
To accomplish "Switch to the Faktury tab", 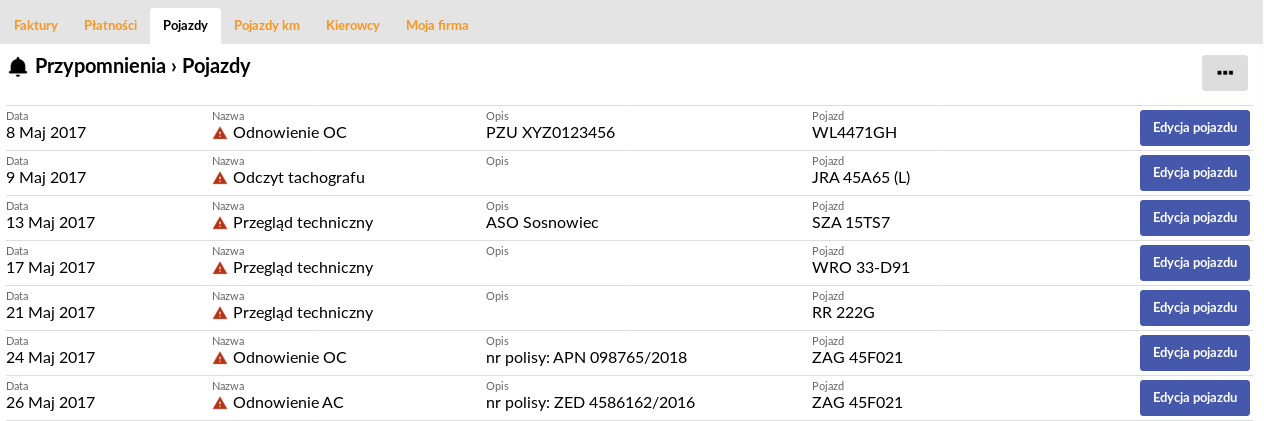I will click(x=36, y=25).
